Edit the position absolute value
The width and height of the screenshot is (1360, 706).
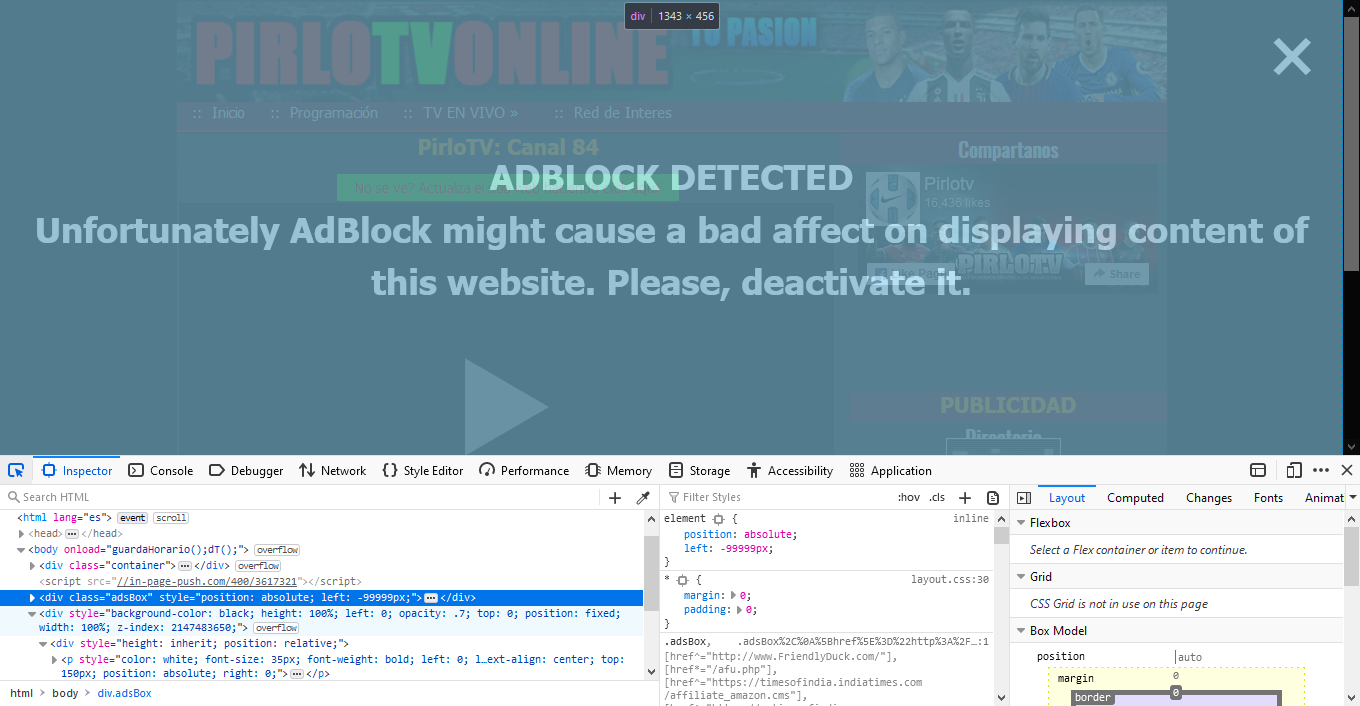coord(770,534)
